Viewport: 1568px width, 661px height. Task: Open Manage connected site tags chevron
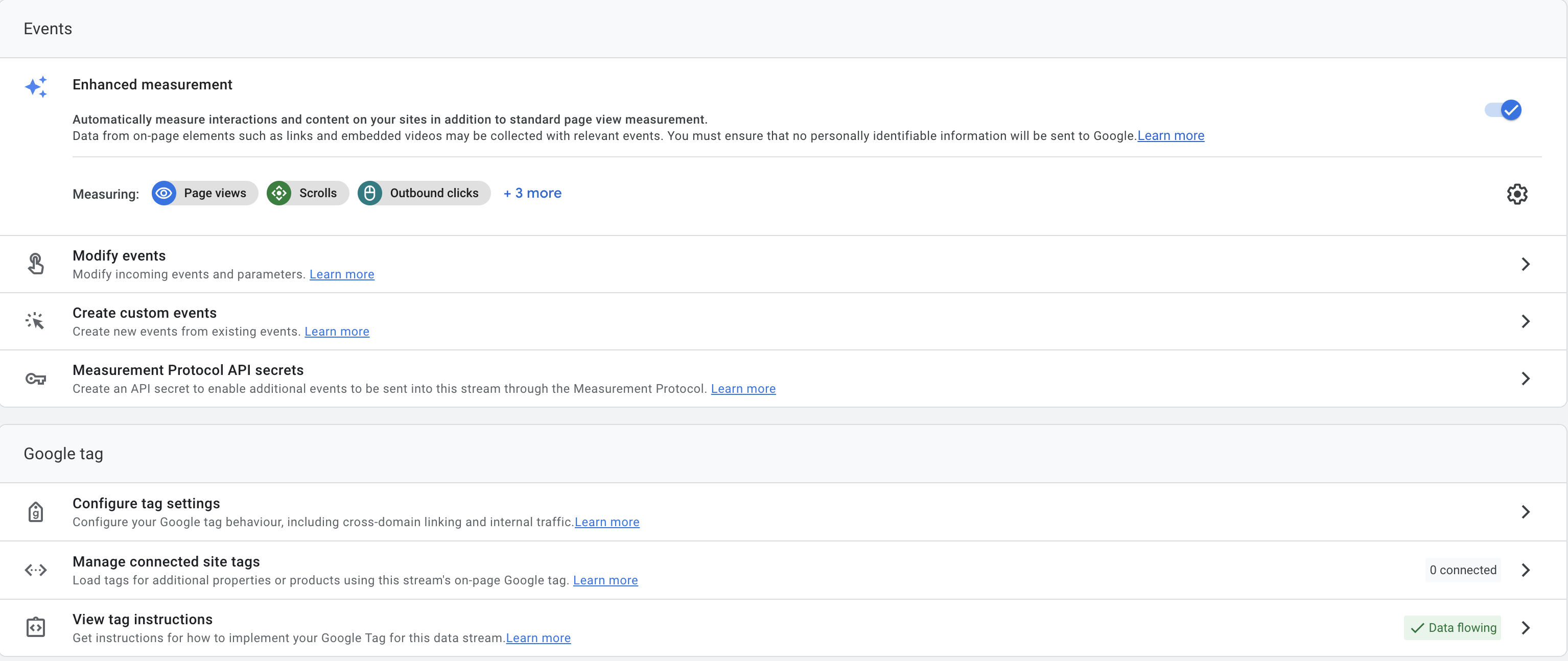coord(1526,570)
